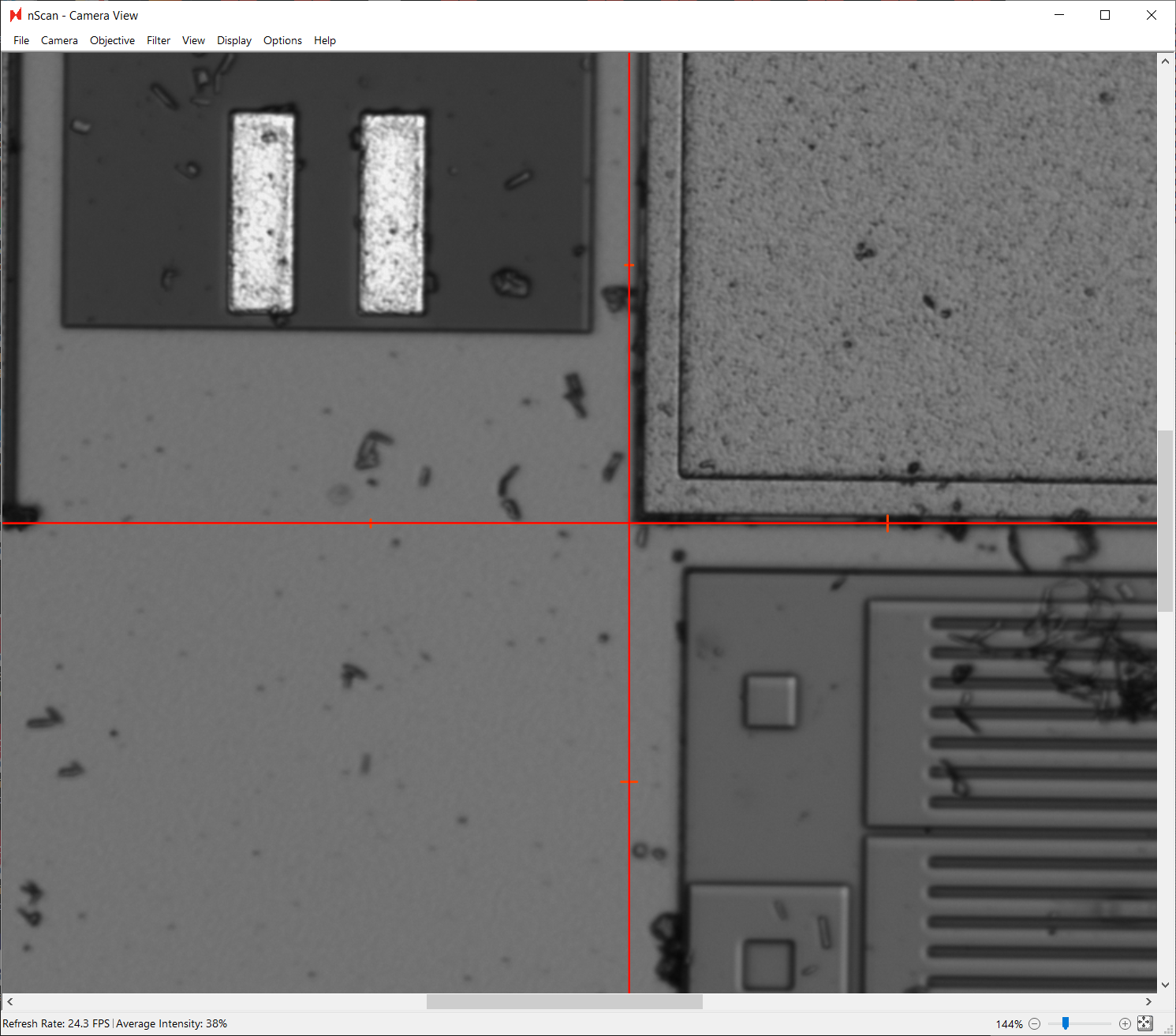The height and width of the screenshot is (1036, 1176).
Task: Click the horizontal scrollbar left arrow
Action: tap(9, 1001)
